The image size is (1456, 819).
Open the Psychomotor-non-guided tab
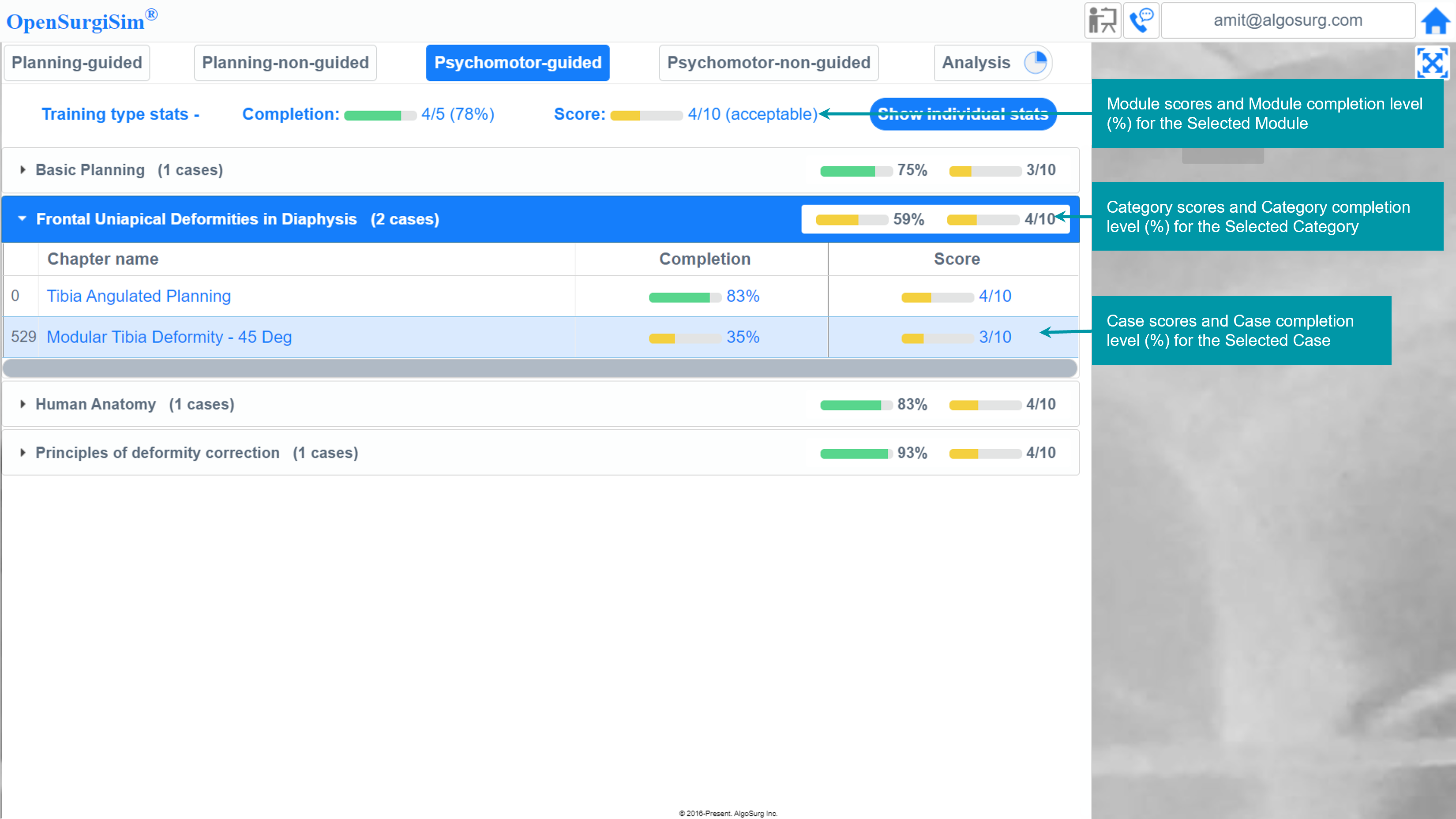click(768, 63)
